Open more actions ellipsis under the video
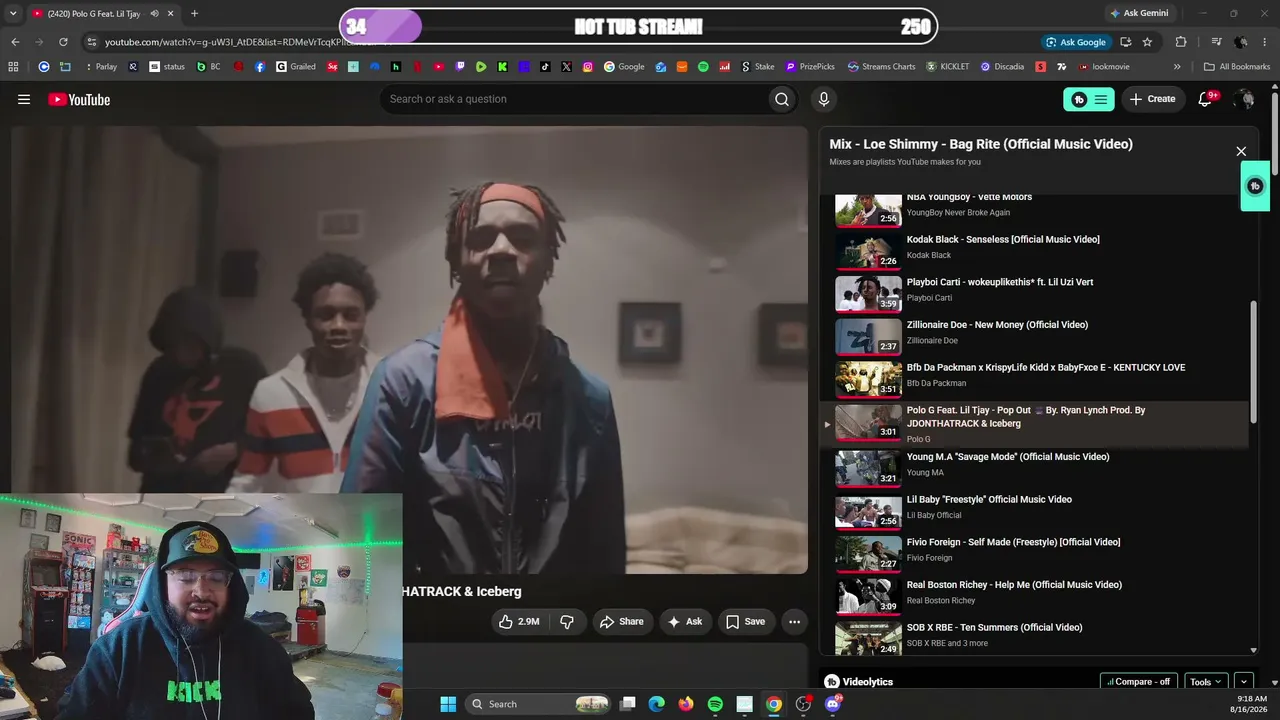Image resolution: width=1280 pixels, height=720 pixels. tap(794, 621)
